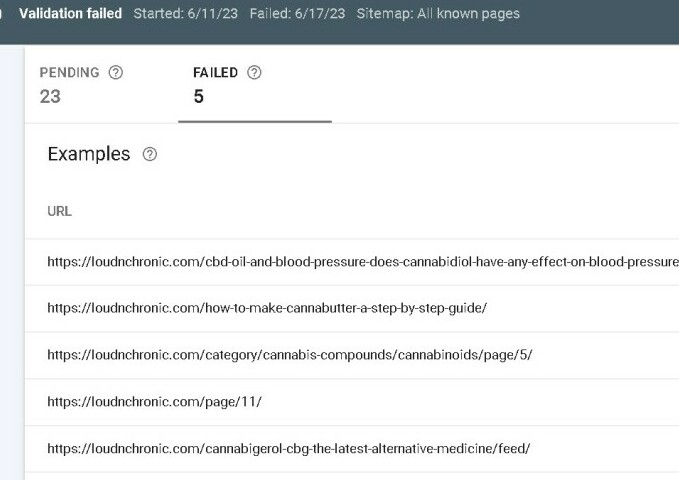The height and width of the screenshot is (480, 679).
Task: Click help icon next to FAILED
Action: click(x=254, y=73)
